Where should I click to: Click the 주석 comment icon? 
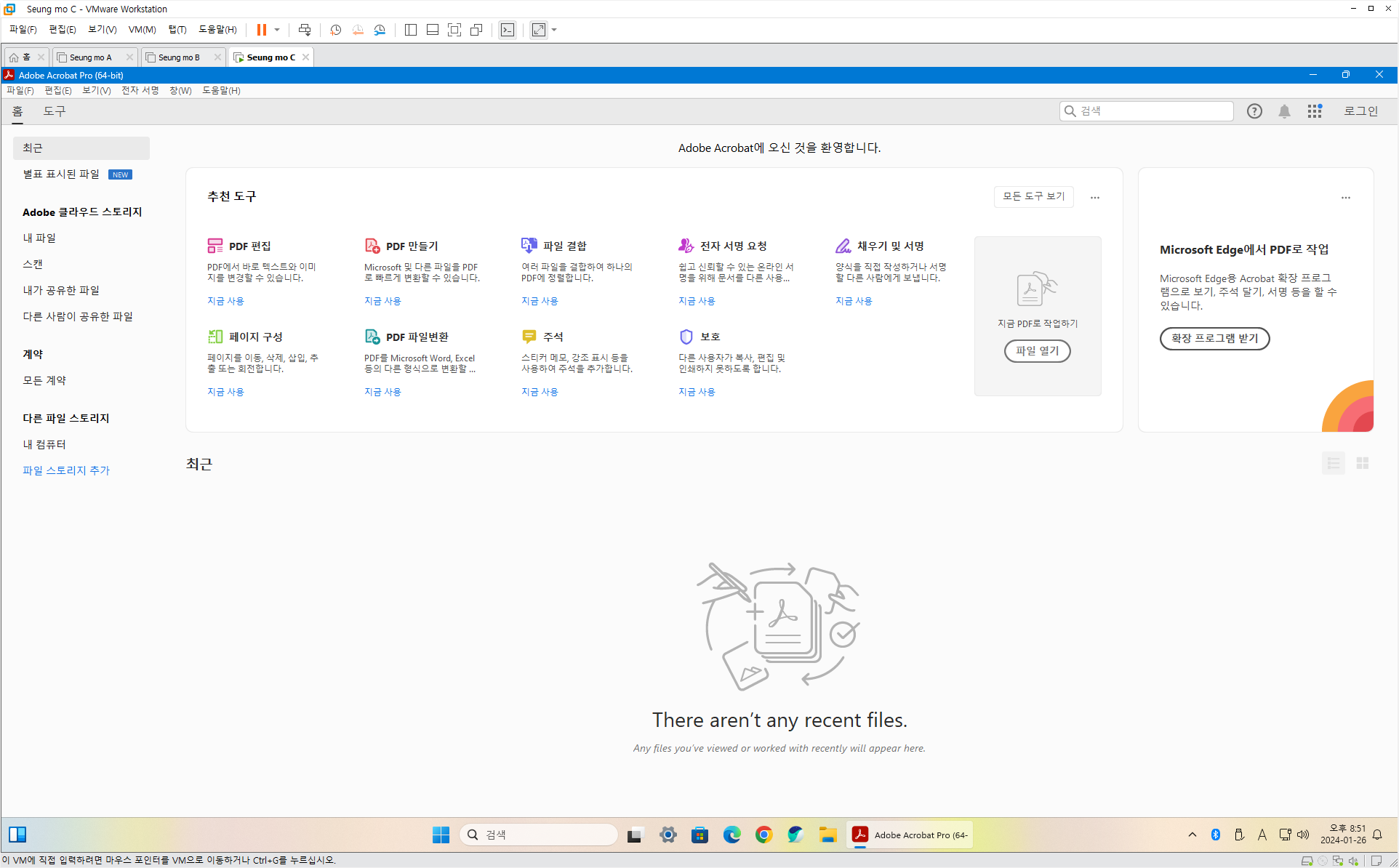click(x=529, y=337)
